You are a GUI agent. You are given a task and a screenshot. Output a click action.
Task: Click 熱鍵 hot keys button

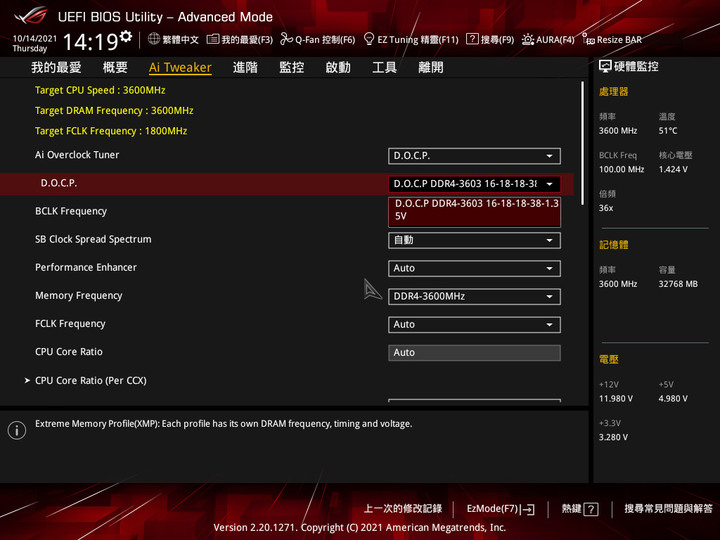tap(579, 509)
